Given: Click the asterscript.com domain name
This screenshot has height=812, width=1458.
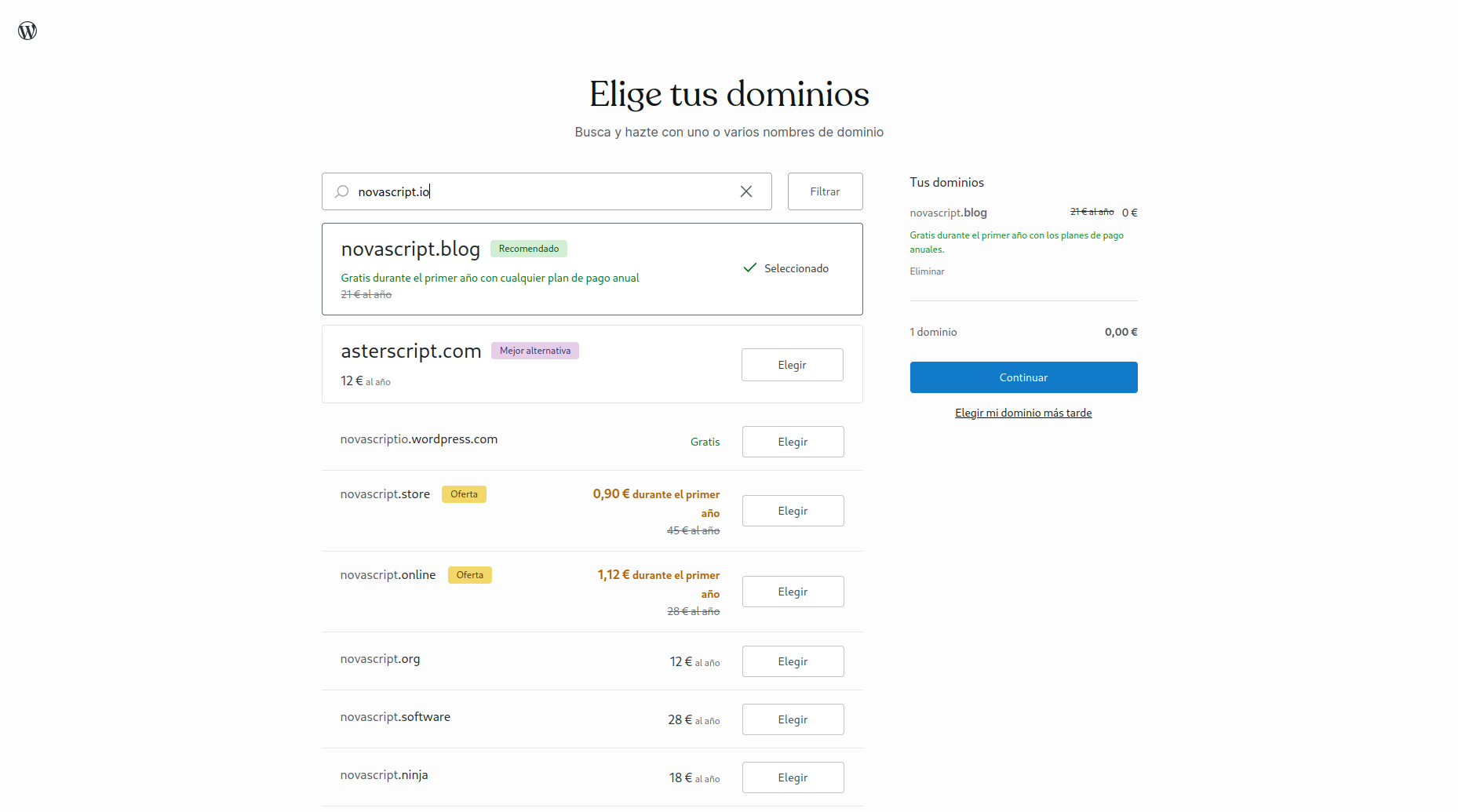Looking at the screenshot, I should tap(410, 351).
